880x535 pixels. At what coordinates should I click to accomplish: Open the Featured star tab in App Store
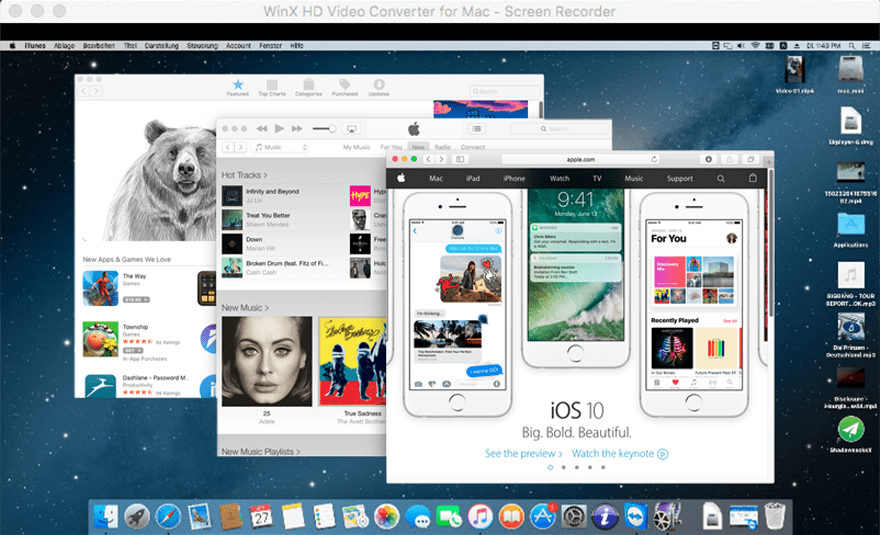click(x=238, y=87)
